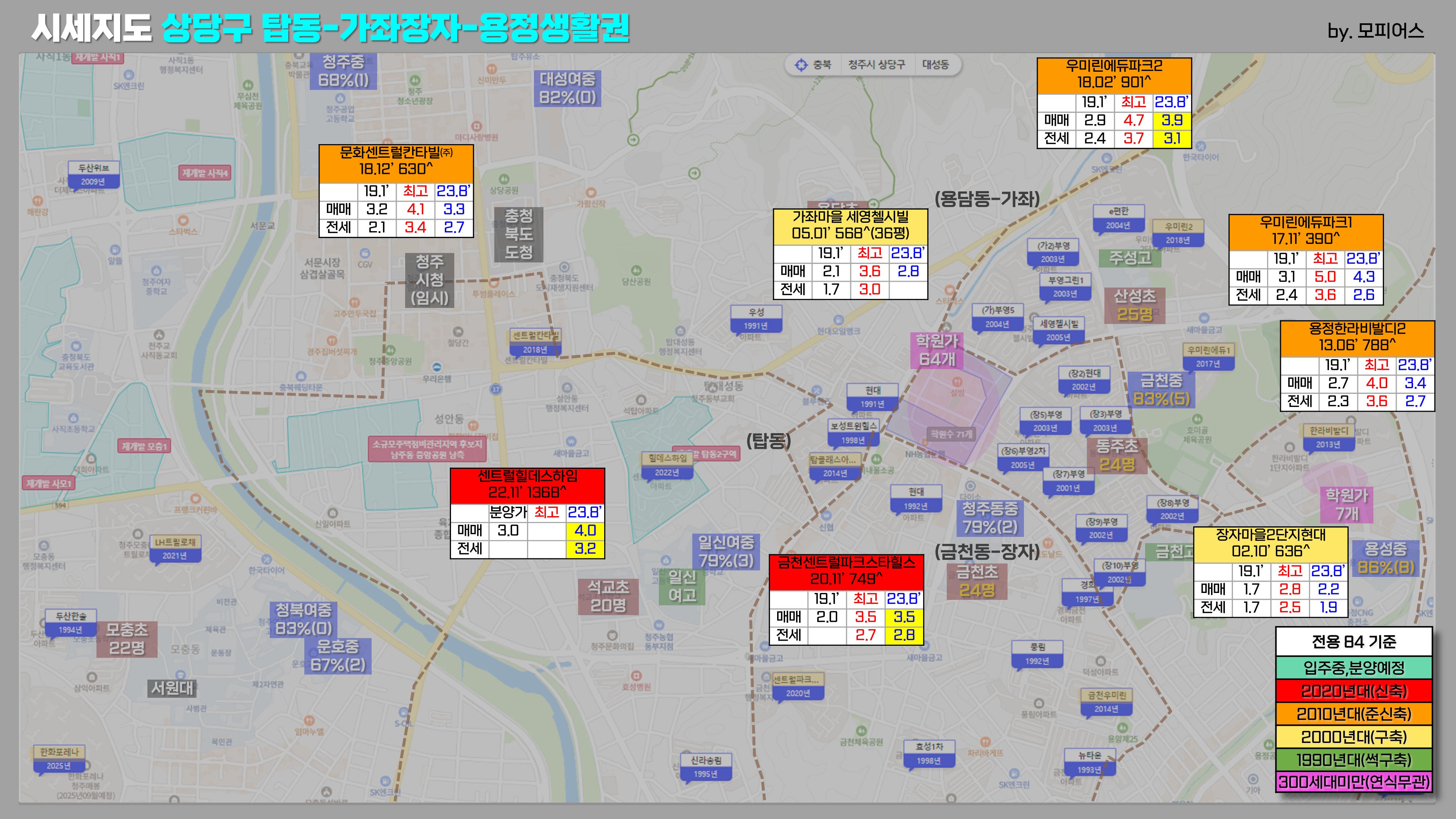The image size is (1456, 819).
Task: Select the 한화포레나 2025년 apartment pin
Action: (59, 759)
